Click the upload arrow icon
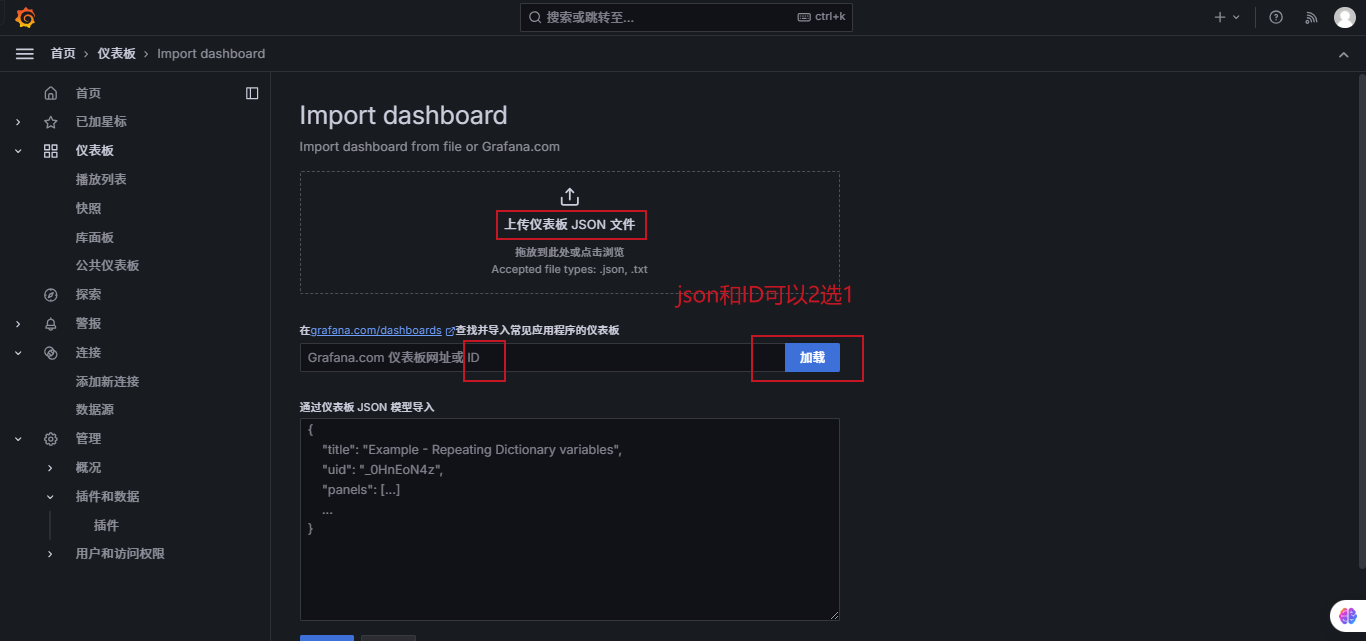 [x=570, y=197]
